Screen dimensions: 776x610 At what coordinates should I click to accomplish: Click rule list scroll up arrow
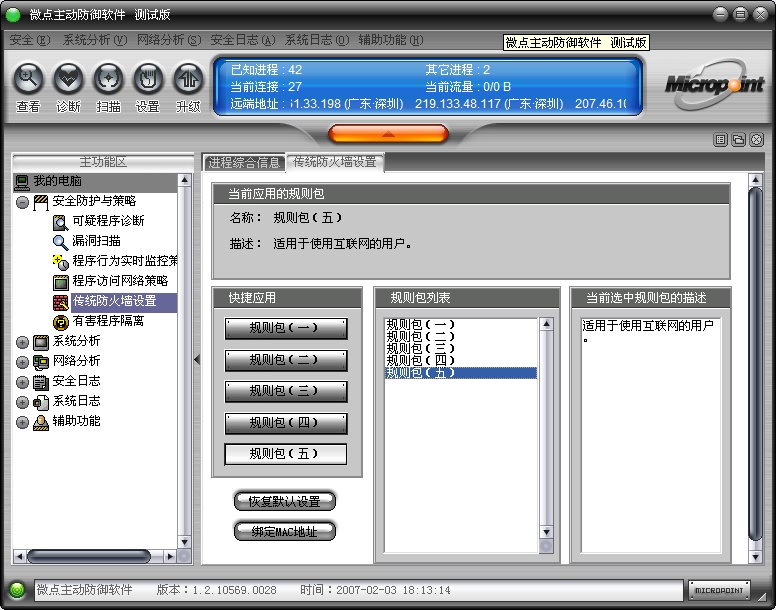546,325
